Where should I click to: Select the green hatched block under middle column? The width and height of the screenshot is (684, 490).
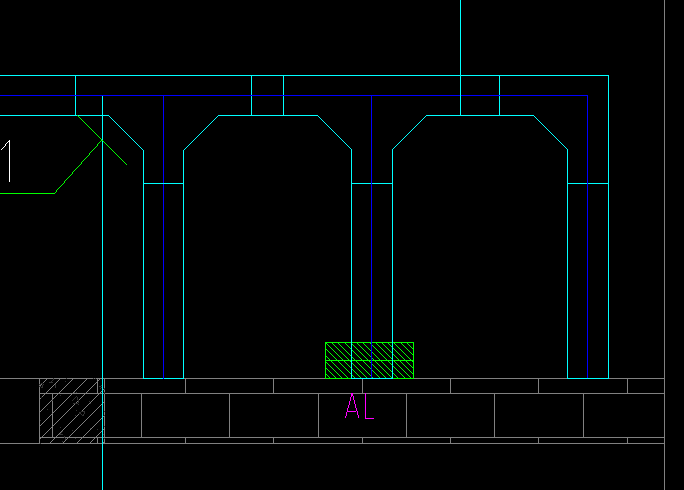(369, 360)
